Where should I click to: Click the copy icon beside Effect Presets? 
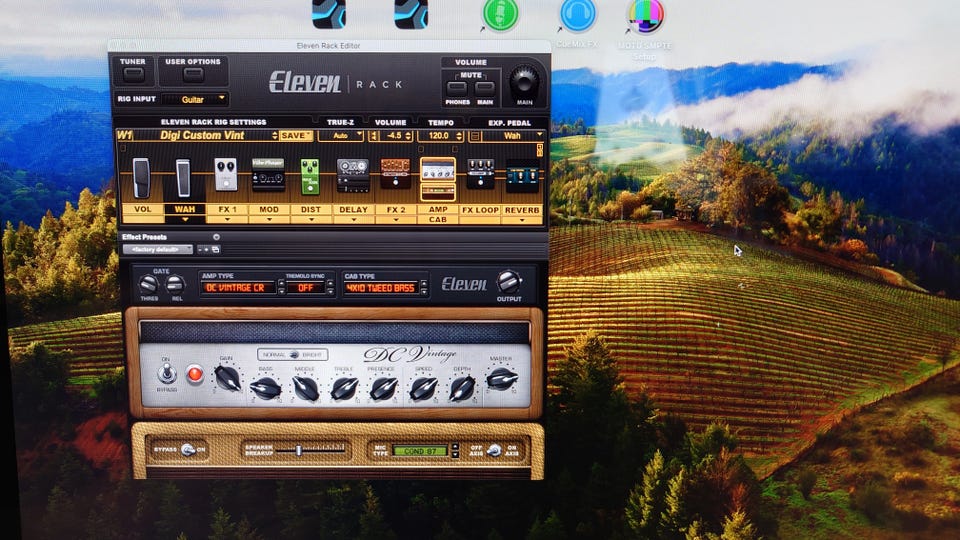tap(216, 250)
